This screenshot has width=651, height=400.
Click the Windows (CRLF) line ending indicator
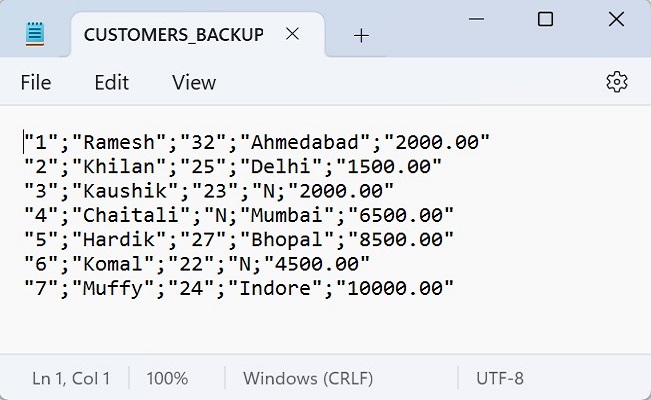(308, 379)
